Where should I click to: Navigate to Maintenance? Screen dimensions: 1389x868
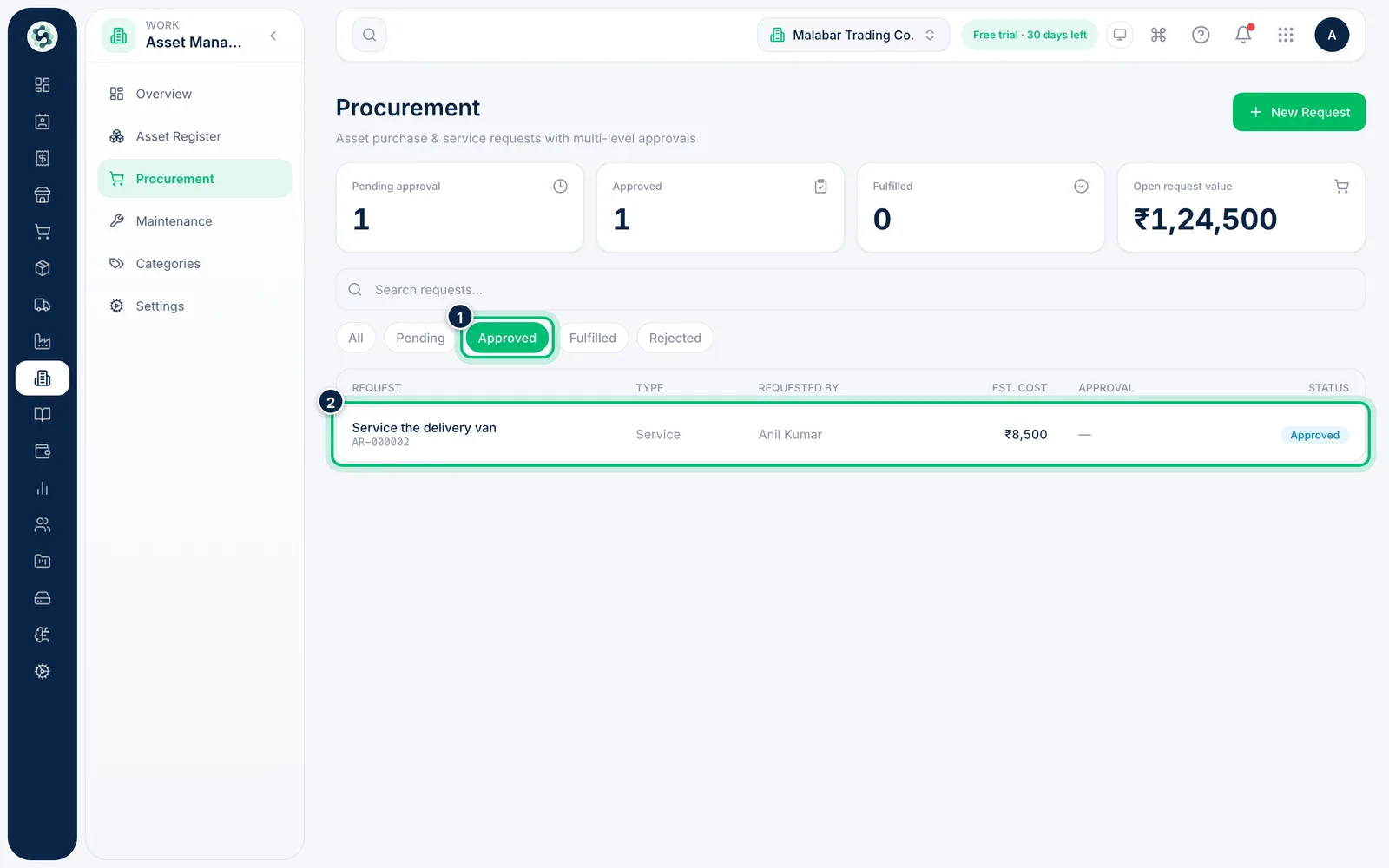point(194,221)
